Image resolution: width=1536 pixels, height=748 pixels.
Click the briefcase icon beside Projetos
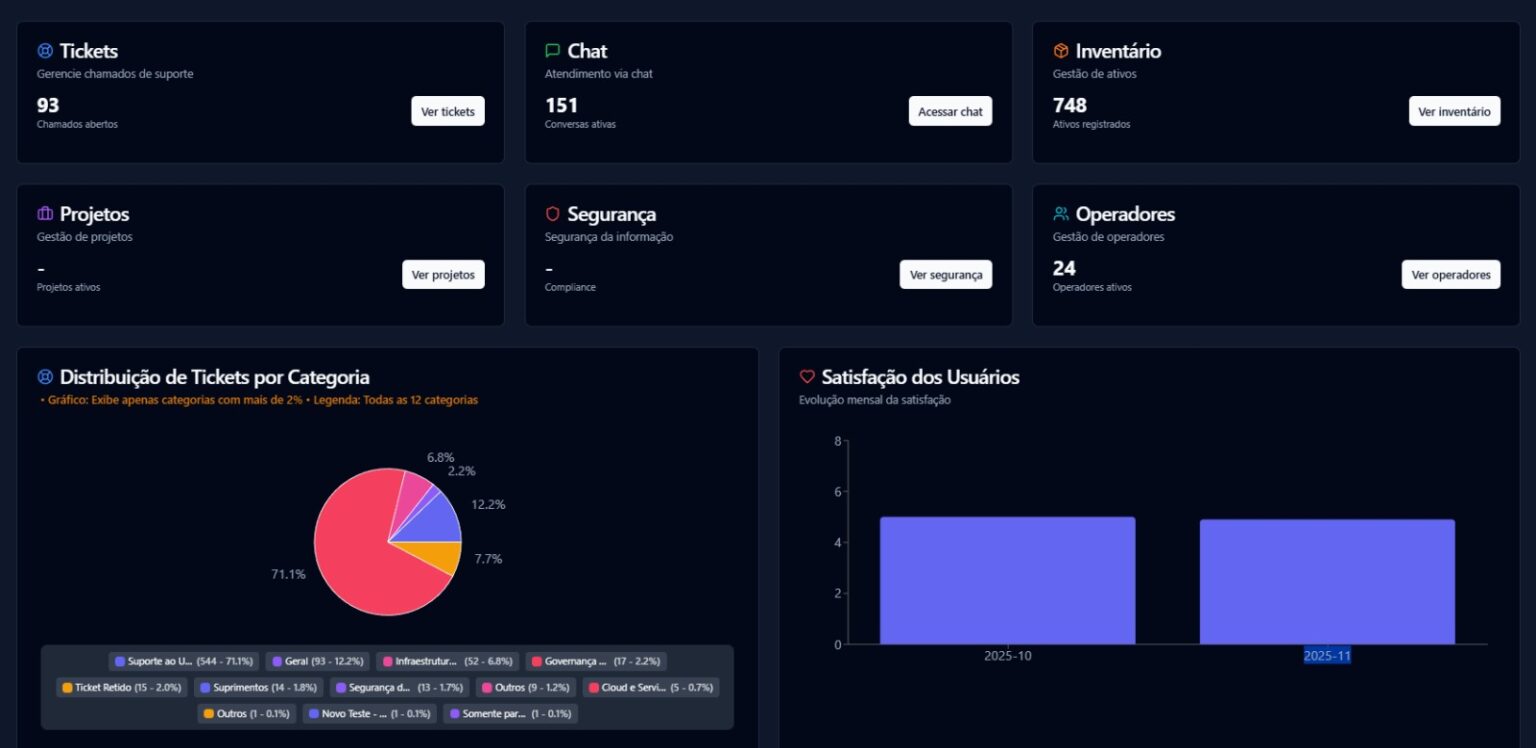tap(45, 214)
